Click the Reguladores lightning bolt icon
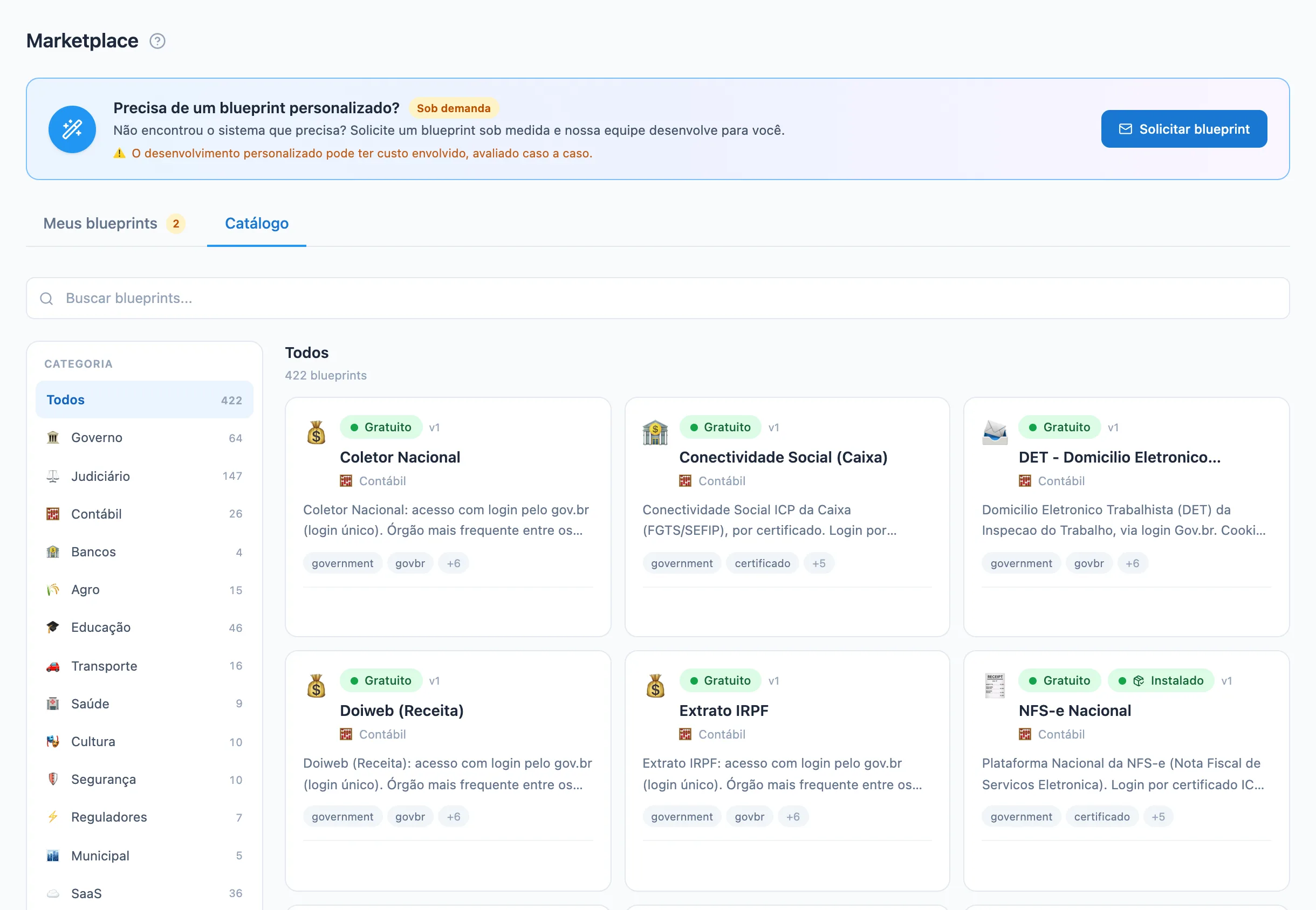 [x=53, y=817]
